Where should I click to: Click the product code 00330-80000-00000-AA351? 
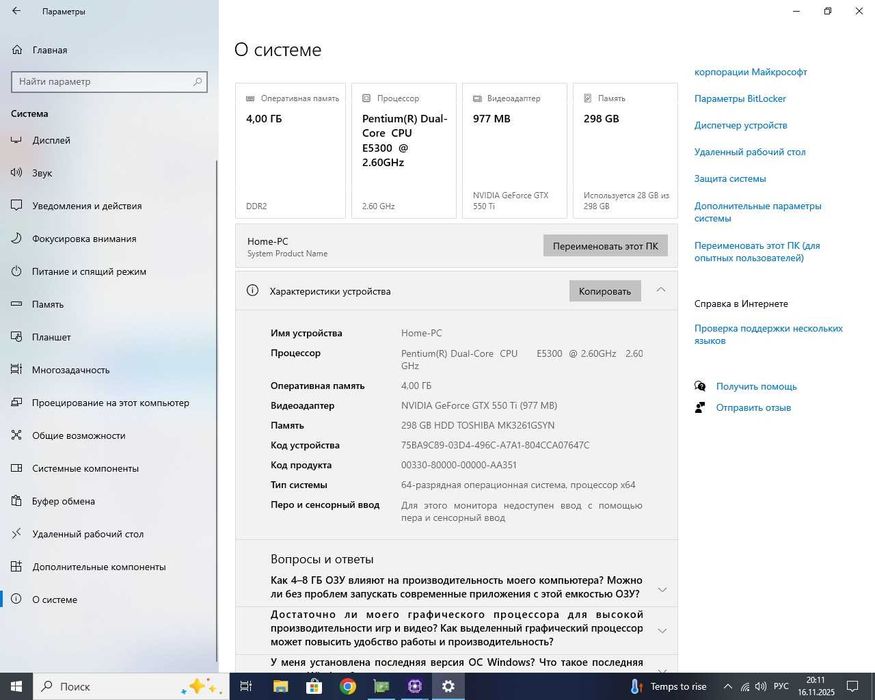pos(459,464)
